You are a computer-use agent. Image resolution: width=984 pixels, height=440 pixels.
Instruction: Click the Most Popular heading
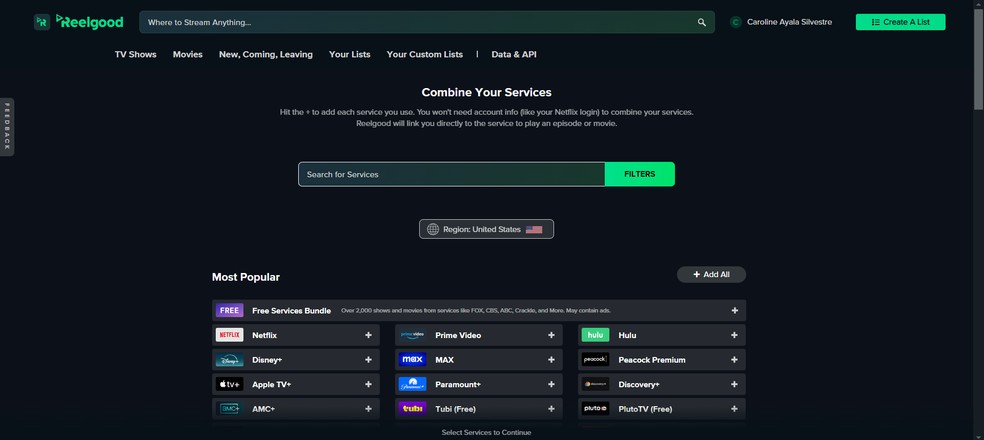click(246, 277)
